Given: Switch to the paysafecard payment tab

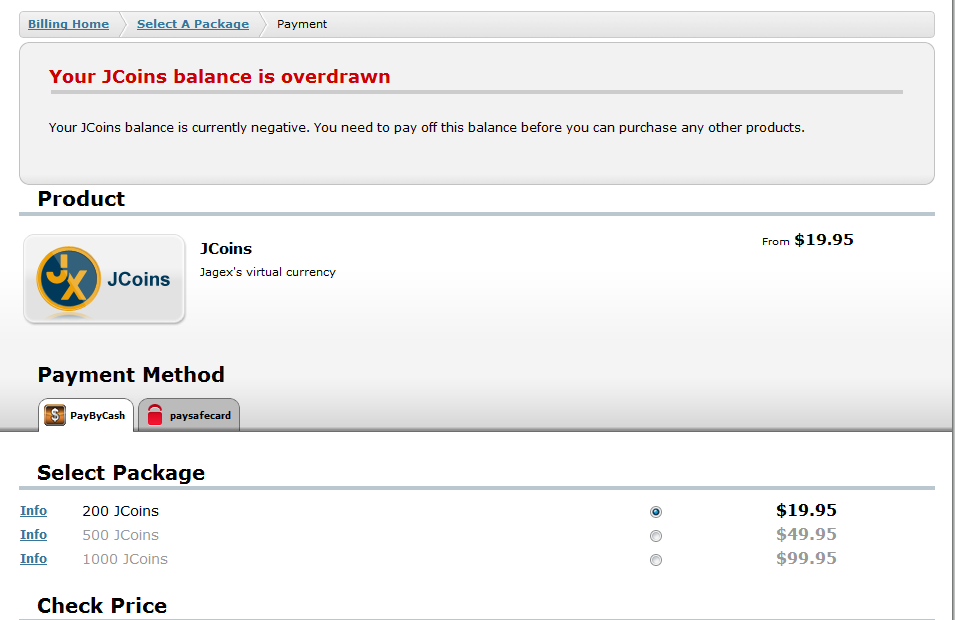Looking at the screenshot, I should pyautogui.click(x=189, y=415).
